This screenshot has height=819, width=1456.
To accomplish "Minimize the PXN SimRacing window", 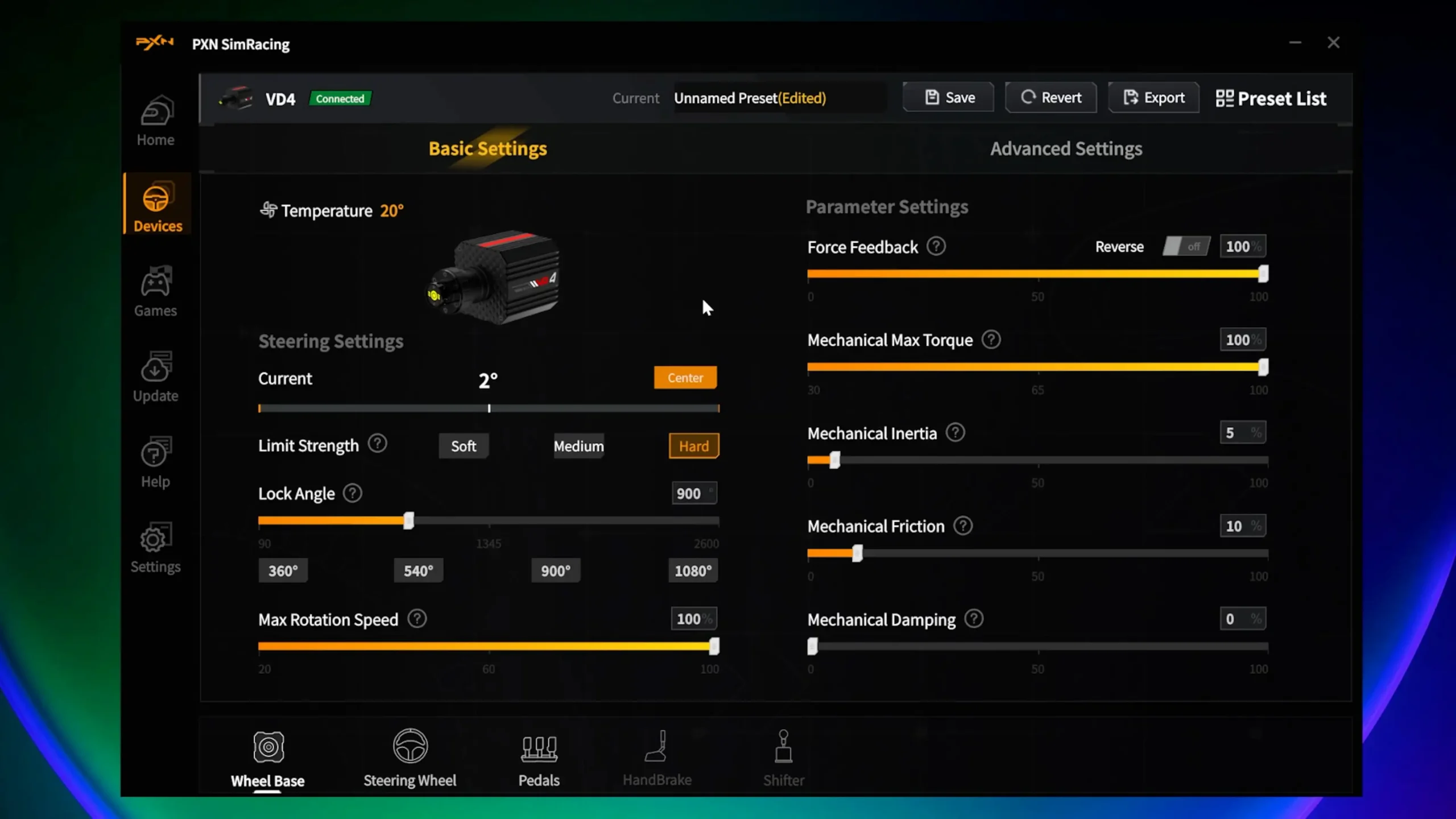I will pos(1295,43).
